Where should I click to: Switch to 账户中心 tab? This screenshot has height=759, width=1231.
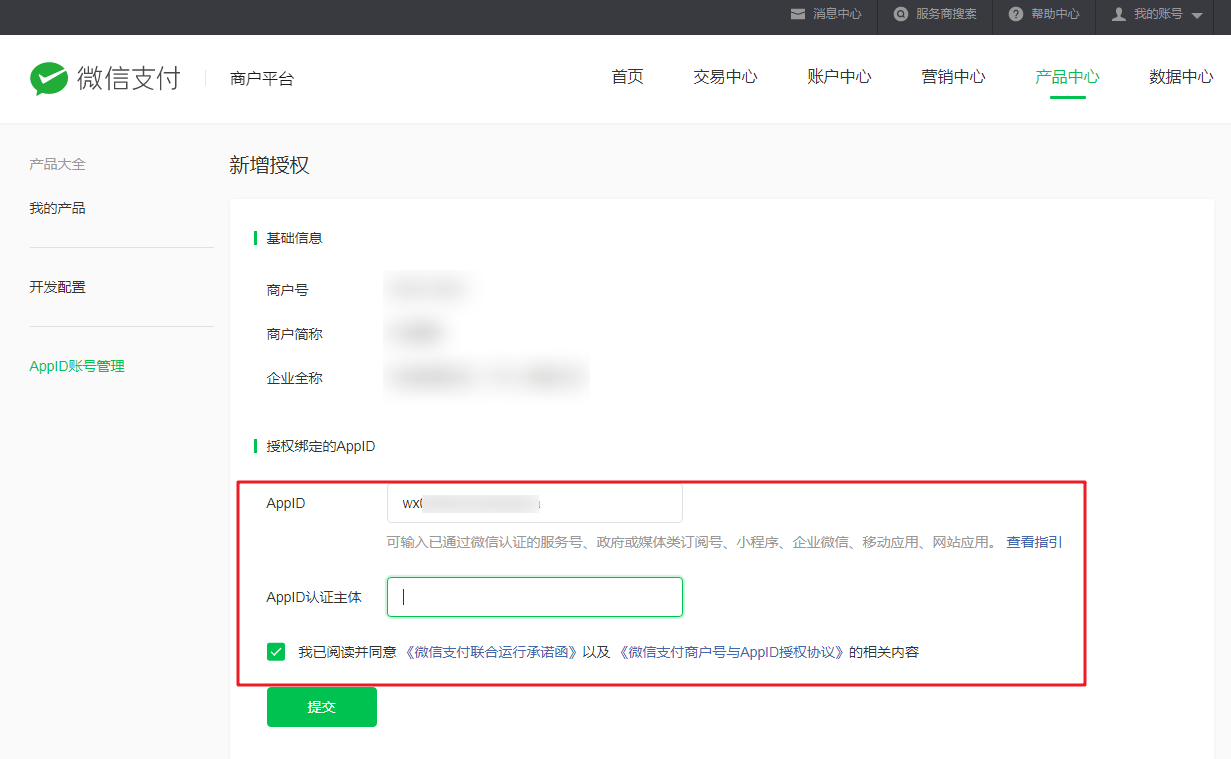tap(839, 77)
